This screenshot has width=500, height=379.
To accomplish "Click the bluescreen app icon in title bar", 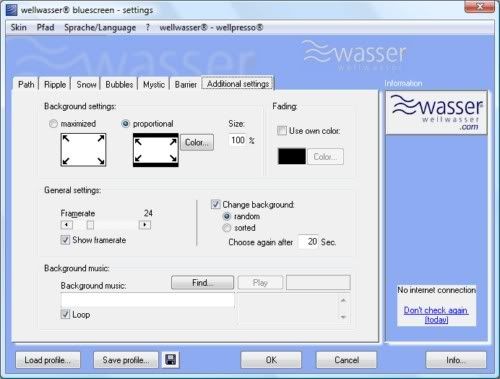I will click(x=12, y=10).
